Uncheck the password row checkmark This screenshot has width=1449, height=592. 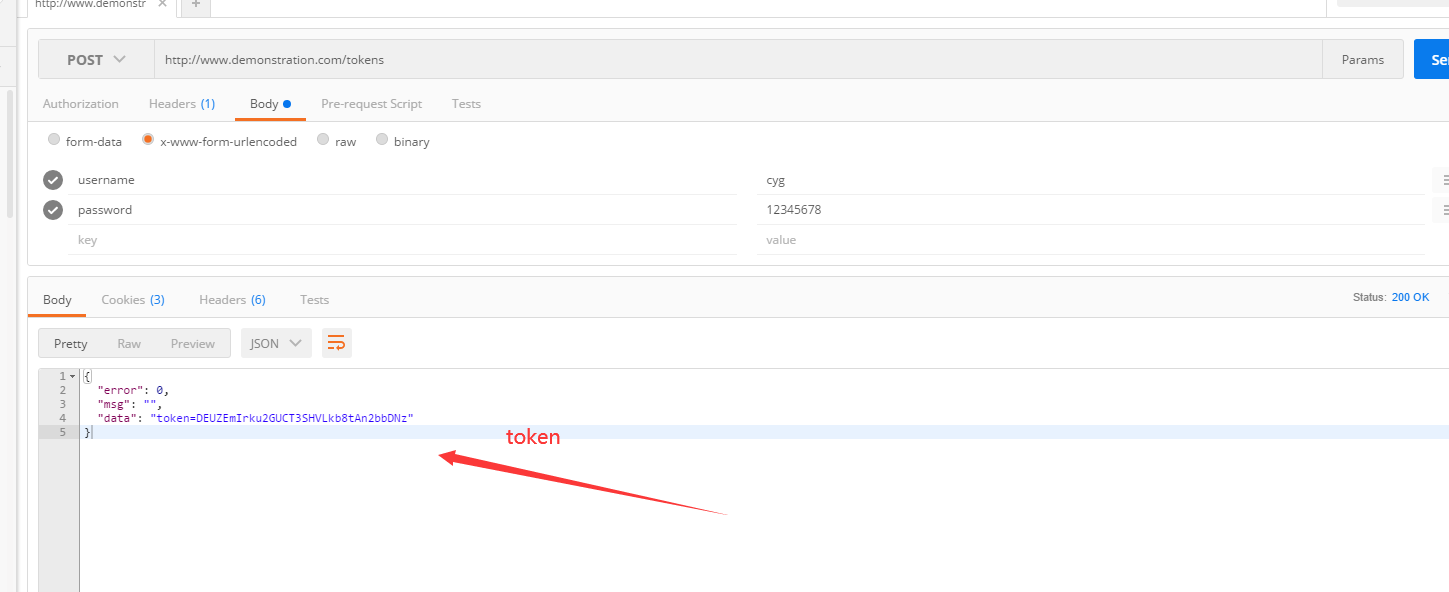coord(53,210)
